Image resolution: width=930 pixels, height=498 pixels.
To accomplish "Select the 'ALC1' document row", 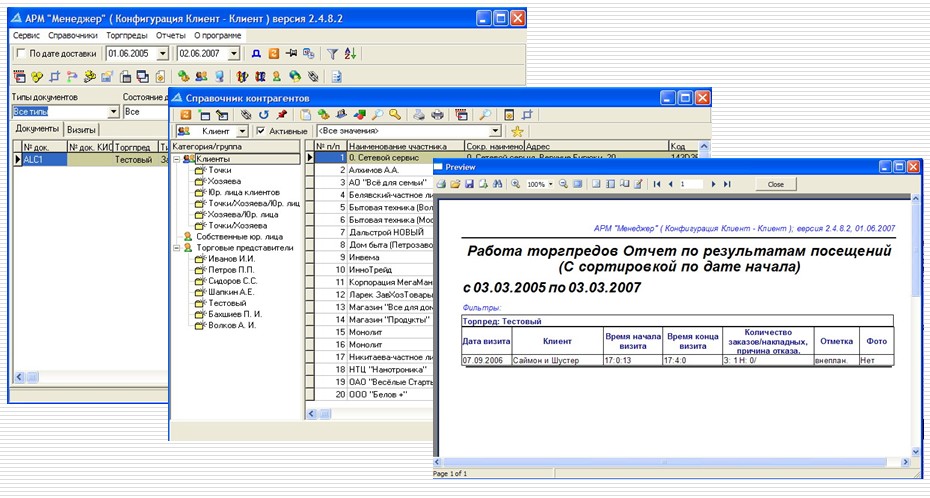I will click(89, 159).
